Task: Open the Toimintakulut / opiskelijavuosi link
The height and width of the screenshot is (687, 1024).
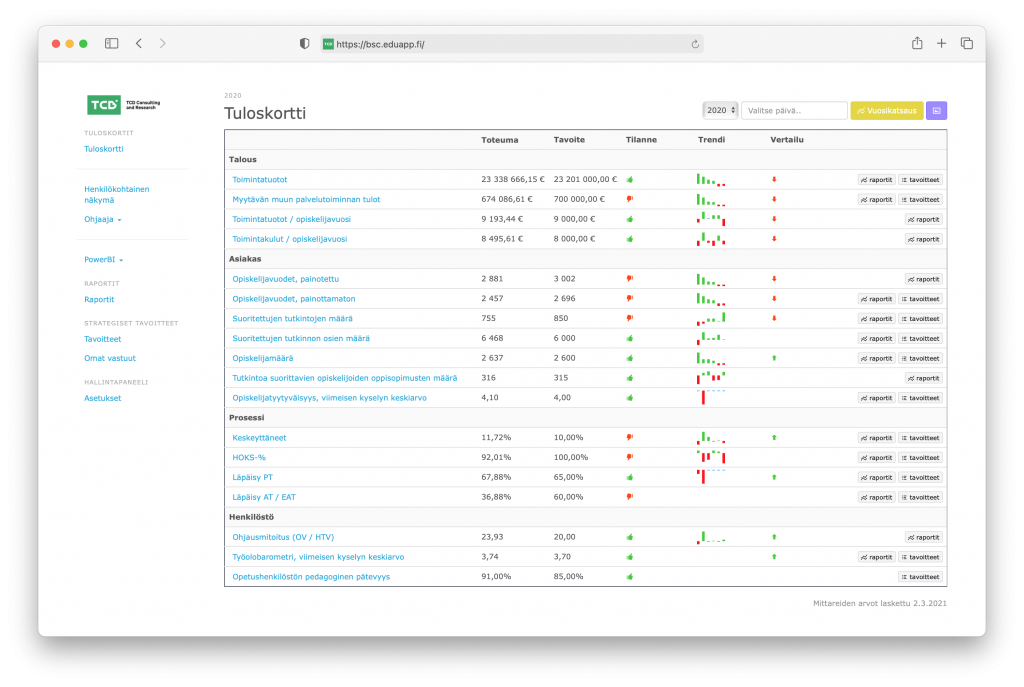Action: pyautogui.click(x=289, y=239)
